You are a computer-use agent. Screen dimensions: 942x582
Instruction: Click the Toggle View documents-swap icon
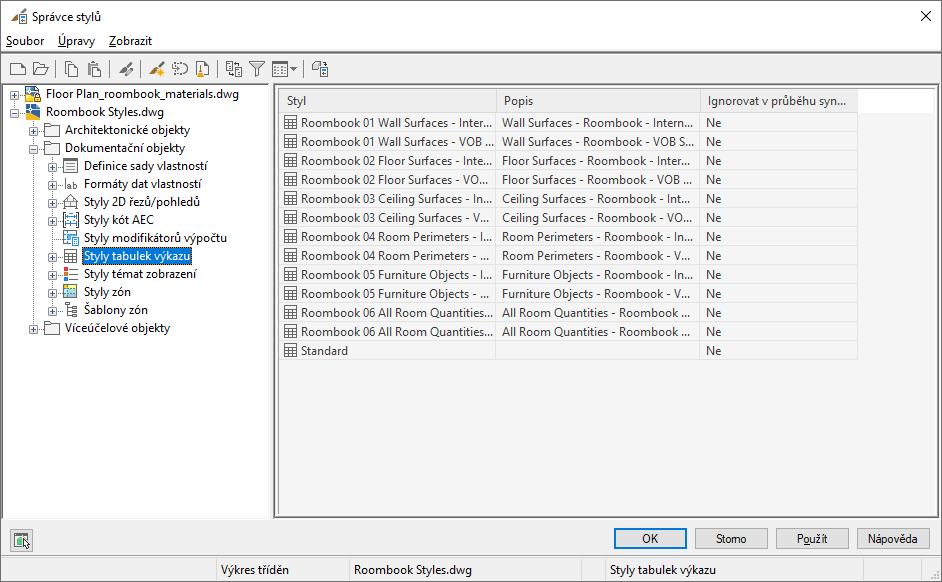pos(234,69)
